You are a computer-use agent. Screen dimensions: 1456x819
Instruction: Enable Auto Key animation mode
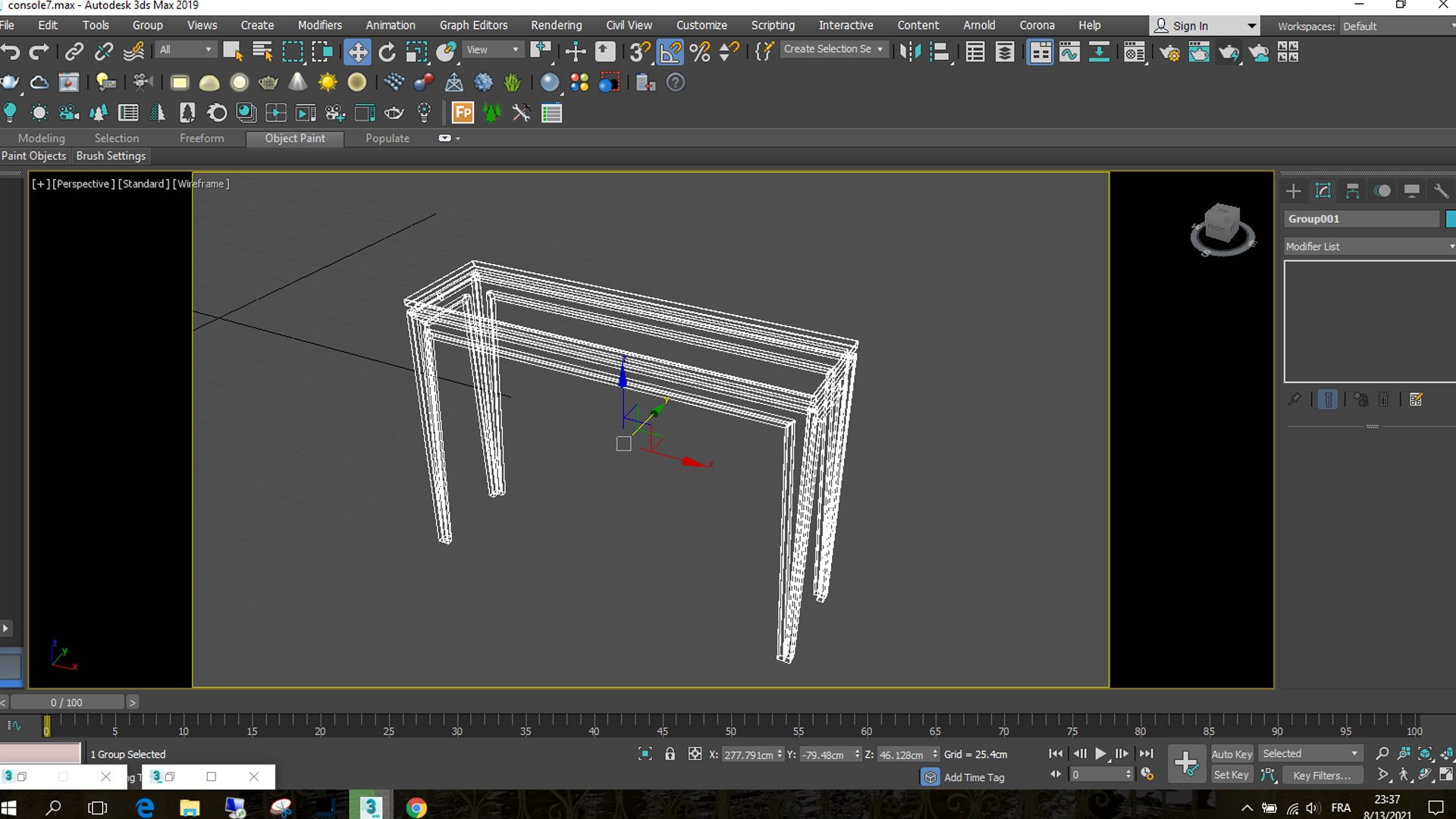pyautogui.click(x=1231, y=754)
